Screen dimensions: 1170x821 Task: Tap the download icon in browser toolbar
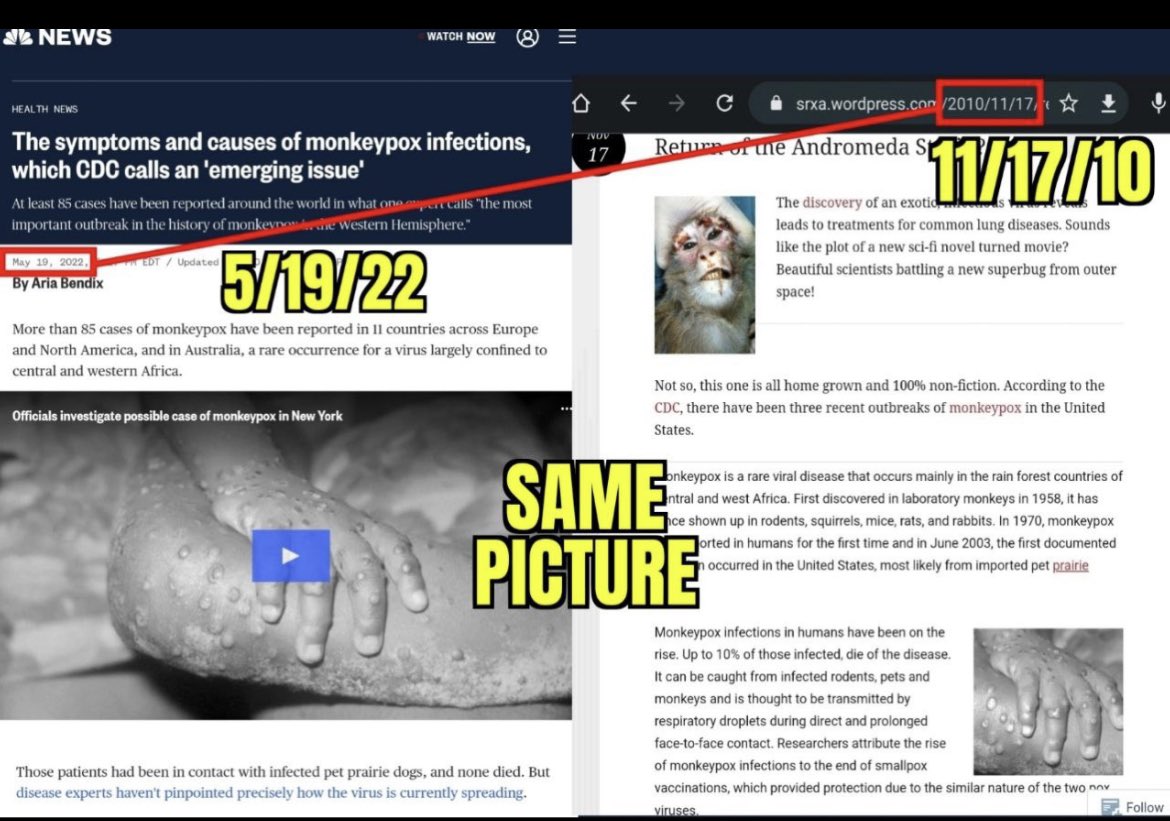(x=1109, y=103)
